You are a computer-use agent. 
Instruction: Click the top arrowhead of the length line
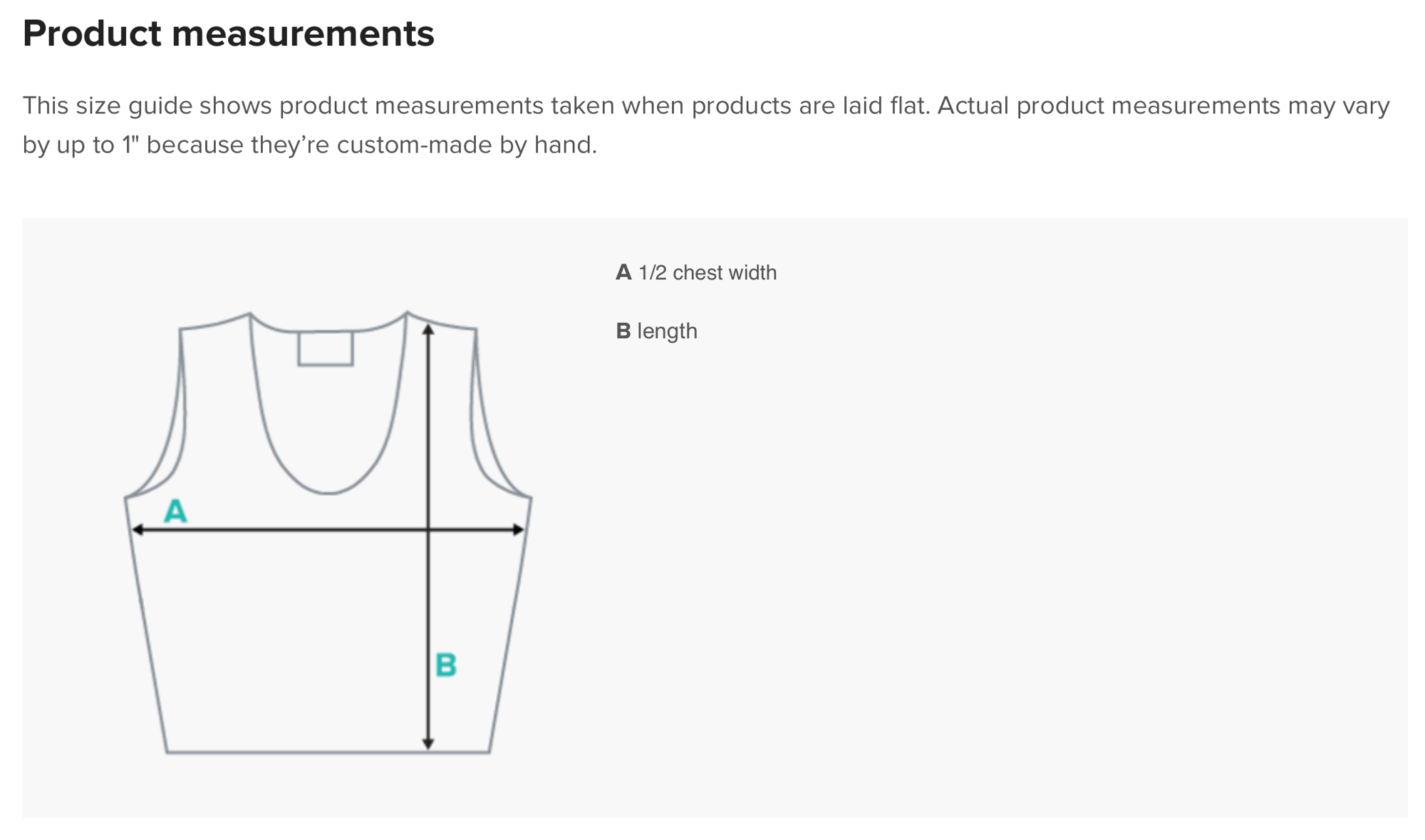(428, 329)
